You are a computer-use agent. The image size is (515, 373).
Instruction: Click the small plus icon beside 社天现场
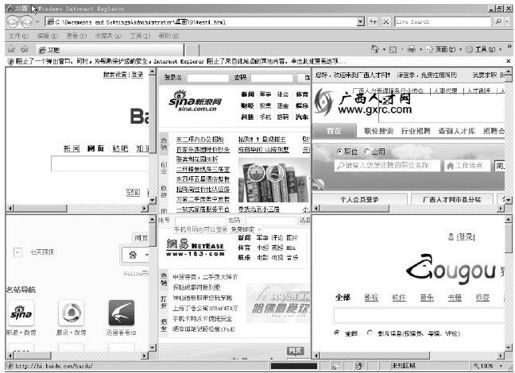(17, 252)
